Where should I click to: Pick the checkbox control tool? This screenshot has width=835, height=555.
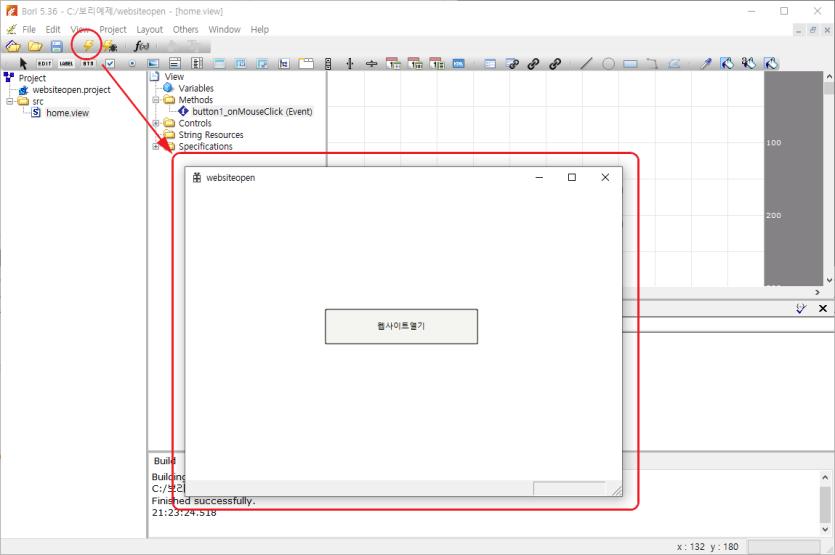pos(110,63)
